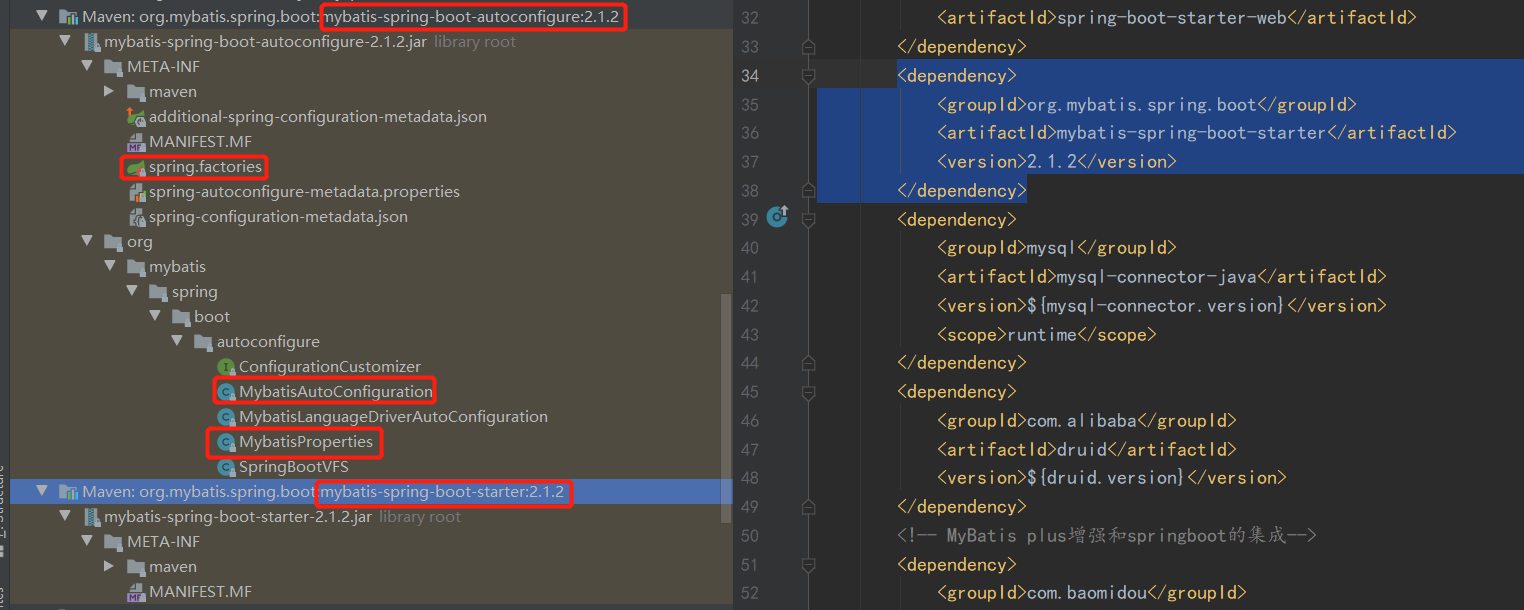Click the SpringBootVFS class icon
The height and width of the screenshot is (610, 1524).
tap(226, 467)
